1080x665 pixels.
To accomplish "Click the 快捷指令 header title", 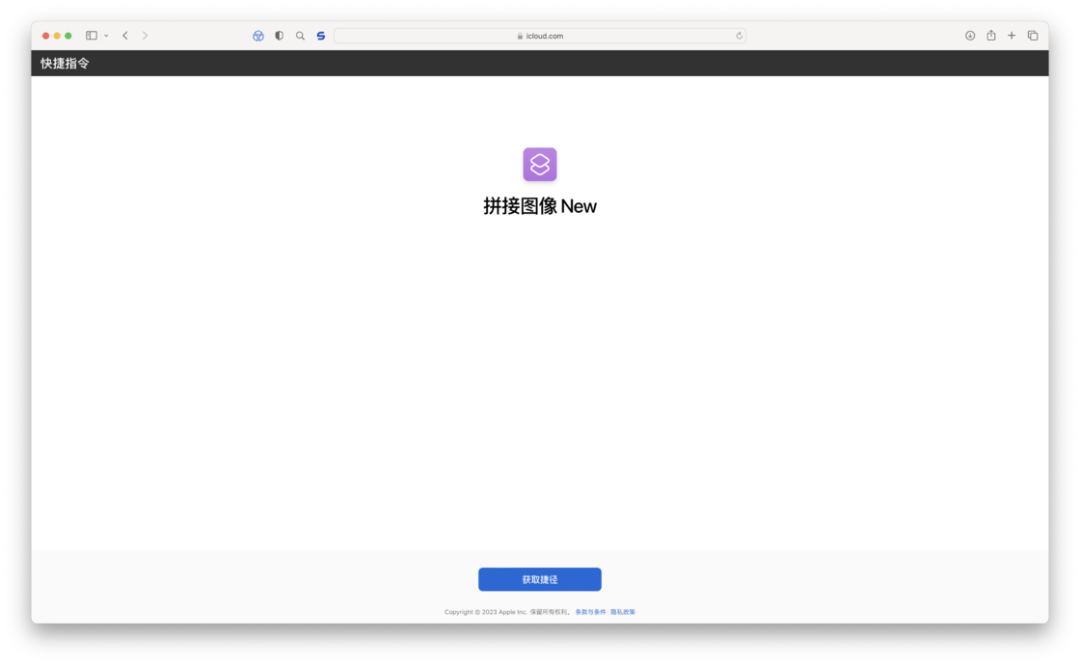I will pos(65,63).
